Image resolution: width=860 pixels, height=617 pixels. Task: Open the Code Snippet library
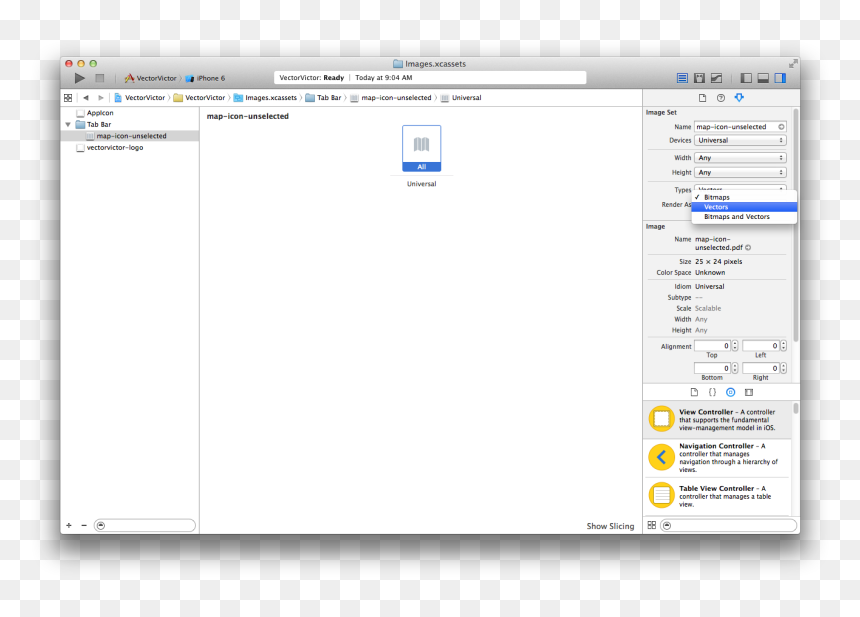pyautogui.click(x=712, y=392)
